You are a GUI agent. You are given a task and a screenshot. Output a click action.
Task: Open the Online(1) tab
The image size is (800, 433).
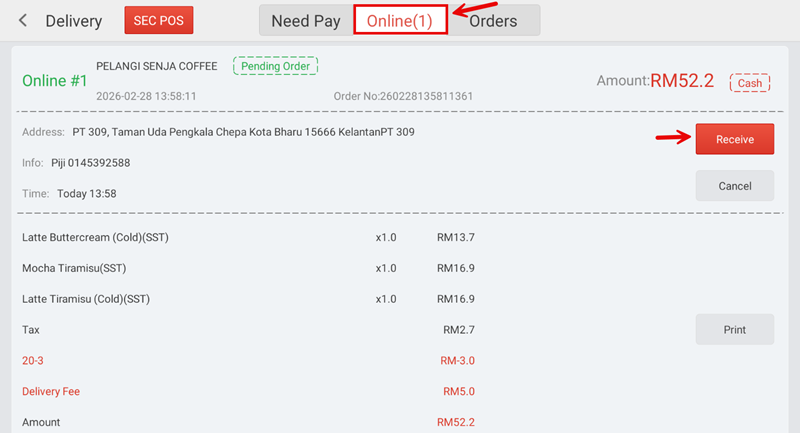tap(399, 21)
